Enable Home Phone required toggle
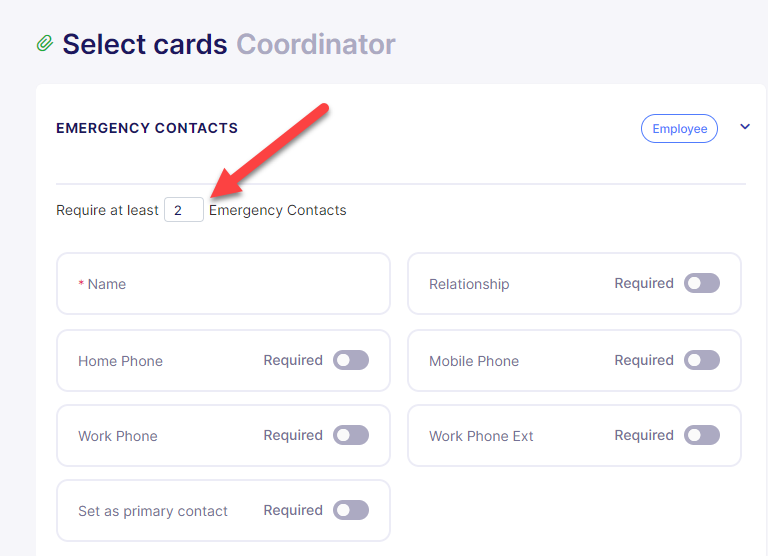768x556 pixels. tap(351, 360)
